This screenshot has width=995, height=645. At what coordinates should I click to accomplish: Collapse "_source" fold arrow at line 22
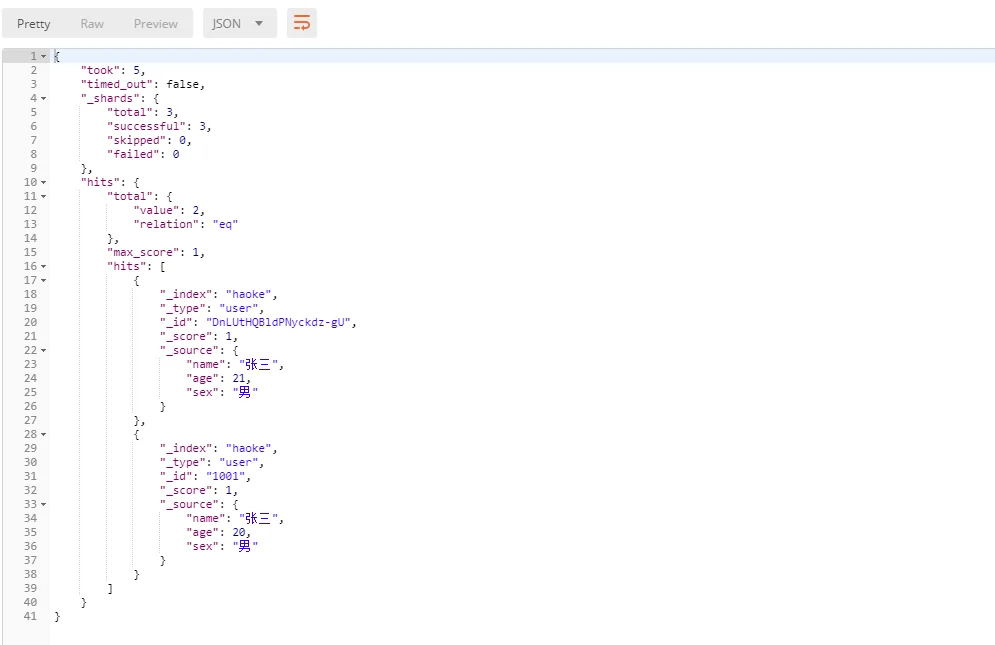click(x=44, y=350)
